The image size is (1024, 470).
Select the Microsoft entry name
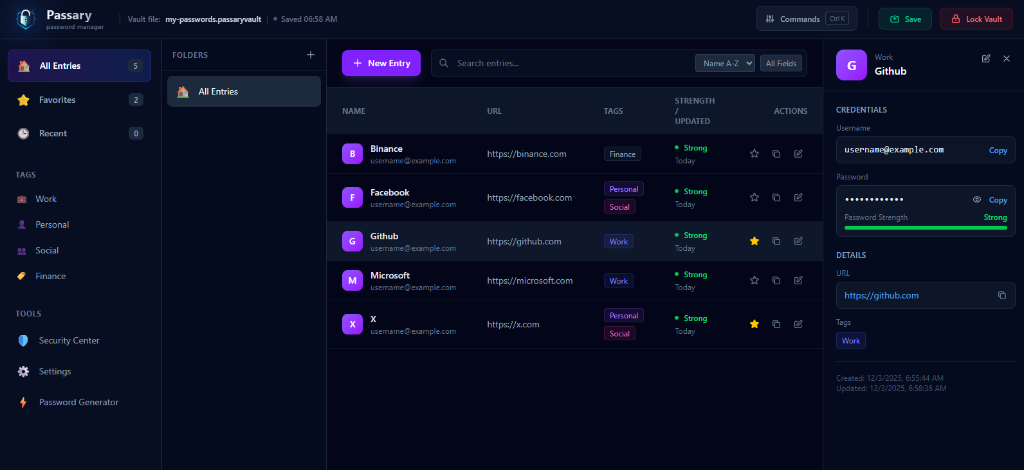click(x=390, y=275)
